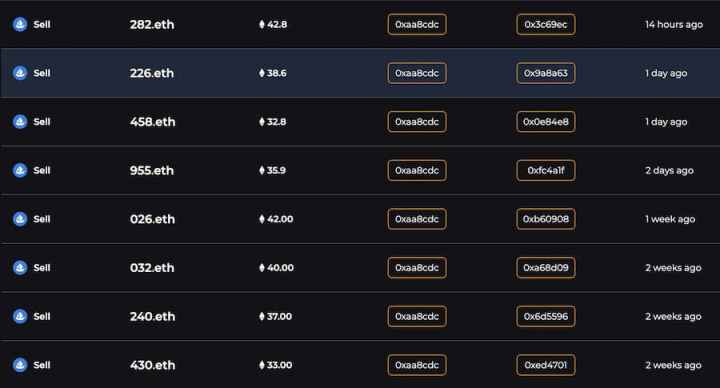Open address 0xa68d09 badge
The width and height of the screenshot is (720, 388).
546,268
